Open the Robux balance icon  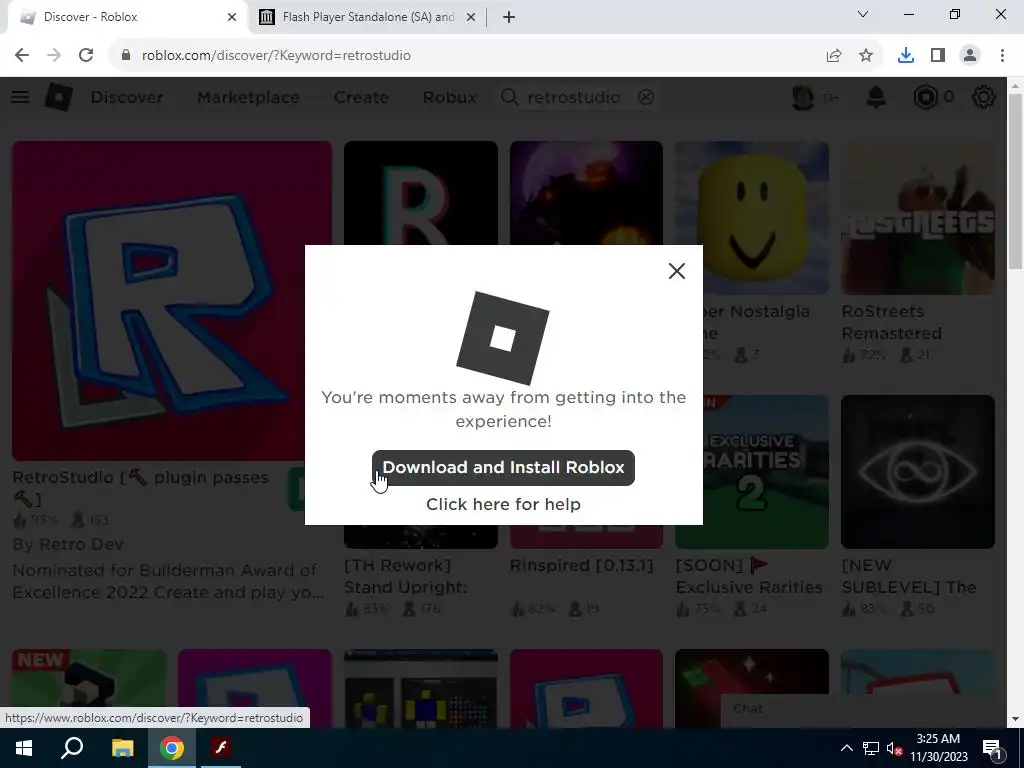coord(925,97)
